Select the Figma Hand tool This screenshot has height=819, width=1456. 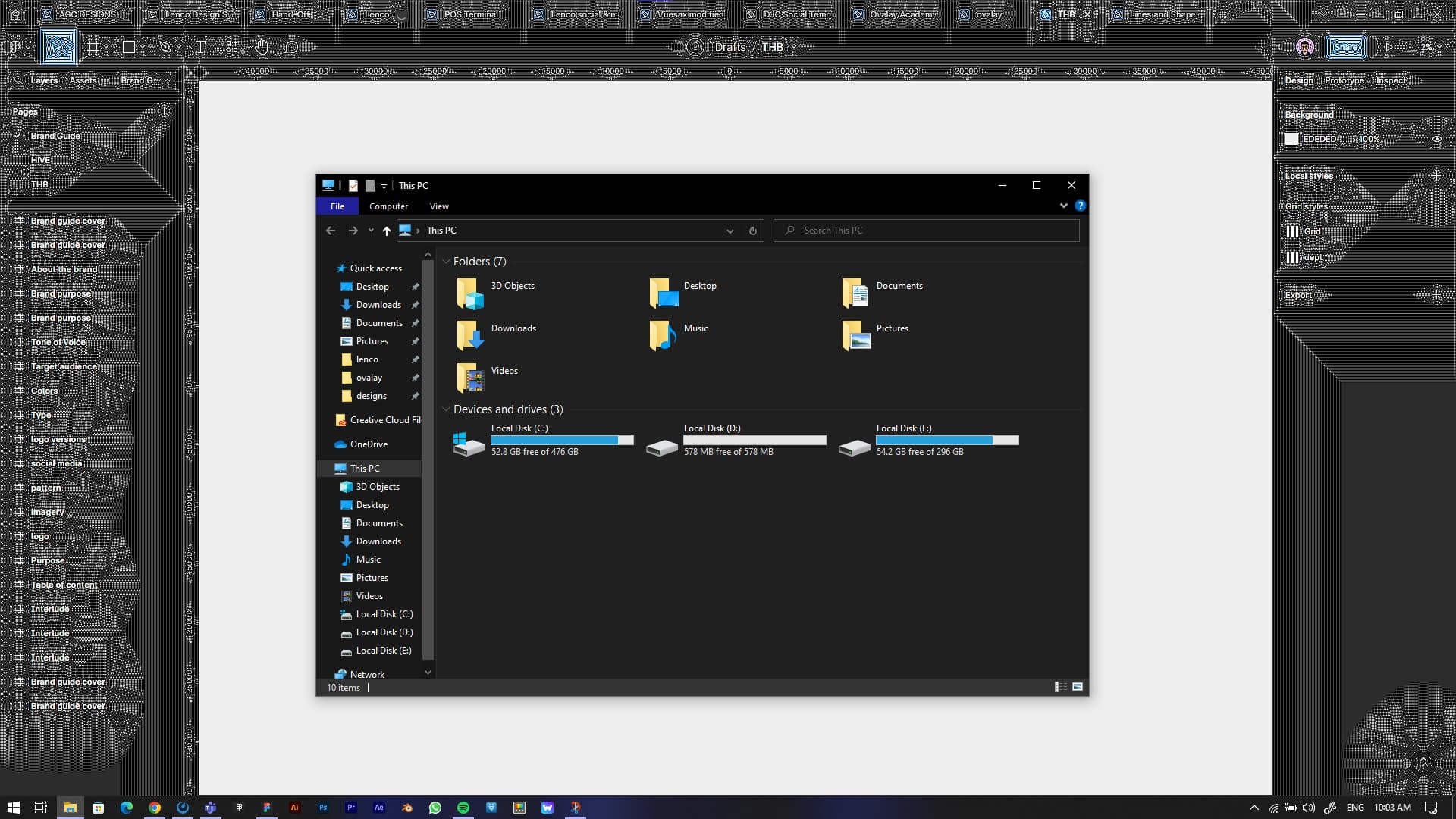(262, 47)
